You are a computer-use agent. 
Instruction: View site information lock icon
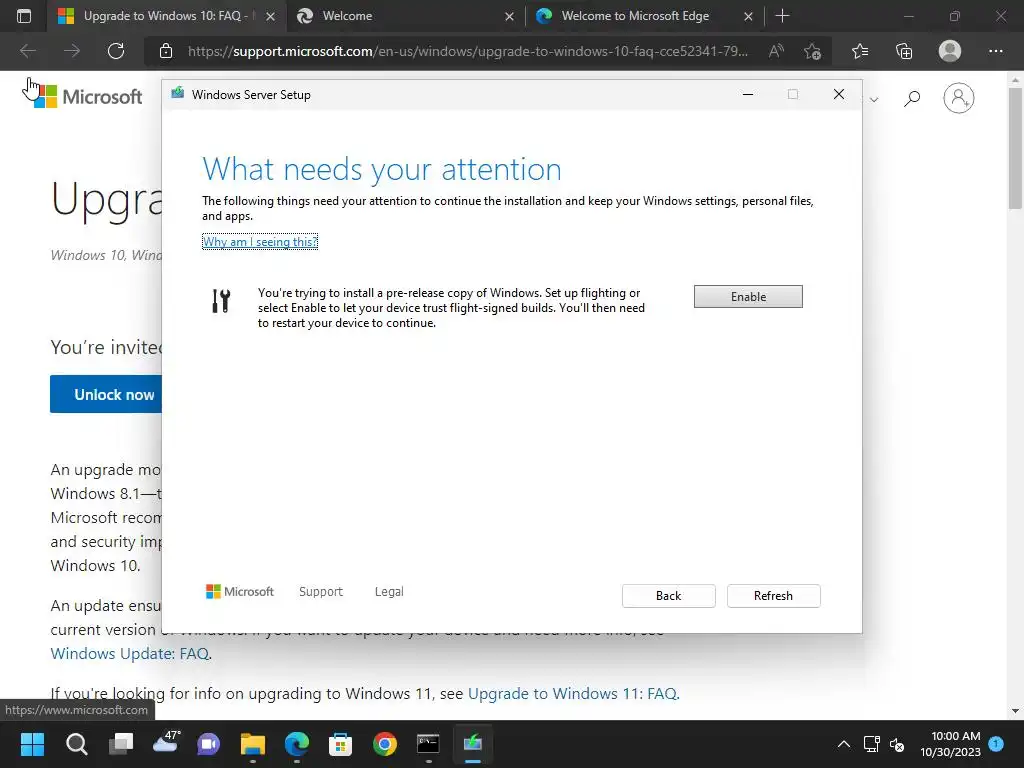click(166, 51)
